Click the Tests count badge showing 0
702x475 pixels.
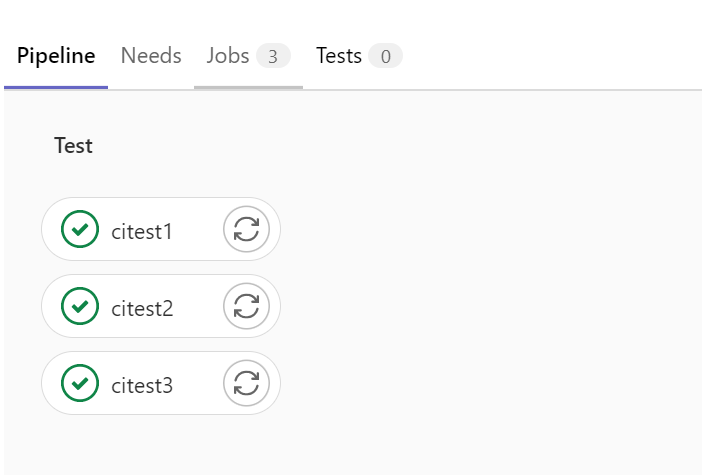tap(385, 56)
